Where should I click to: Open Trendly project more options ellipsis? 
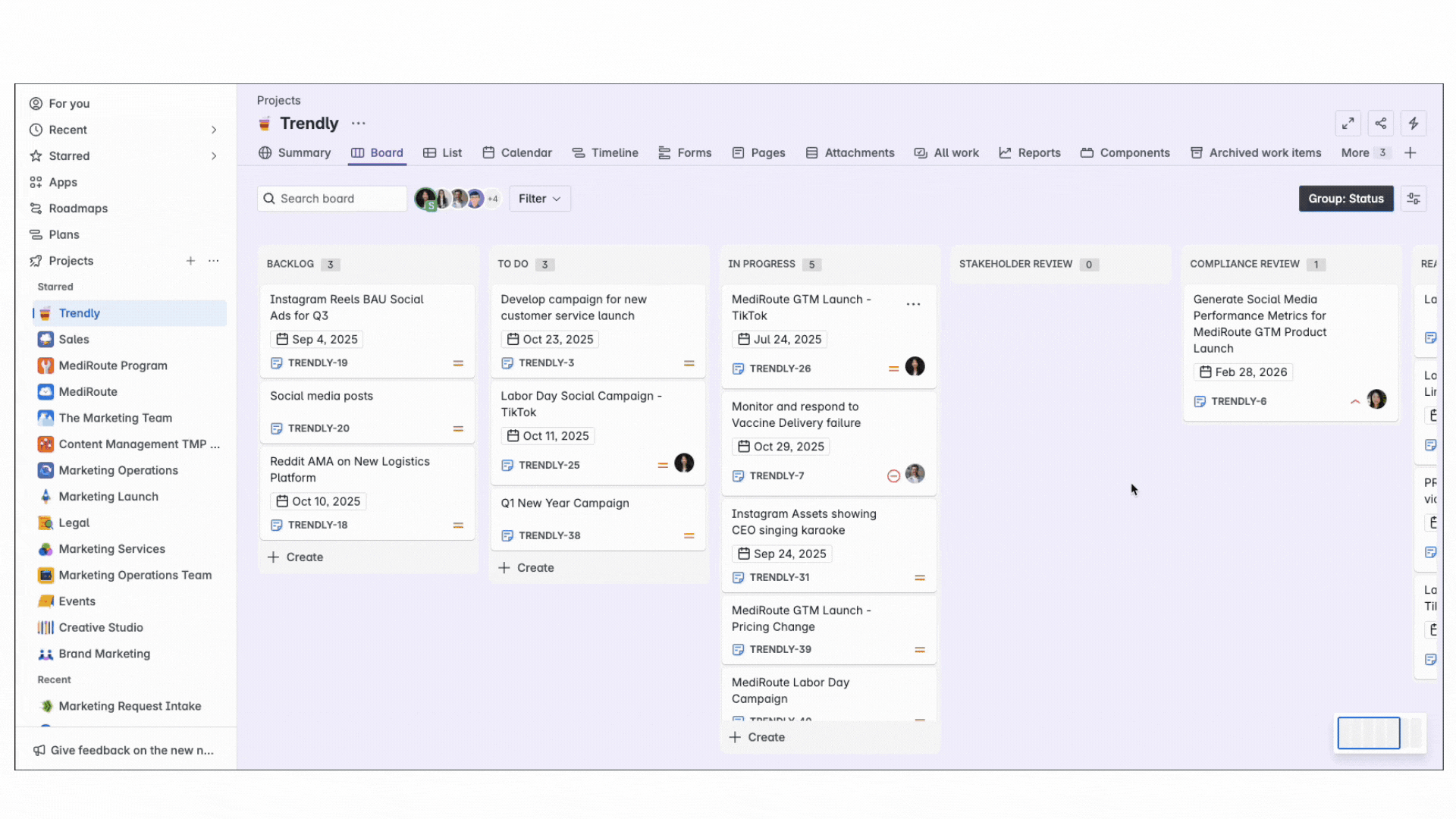(x=359, y=124)
